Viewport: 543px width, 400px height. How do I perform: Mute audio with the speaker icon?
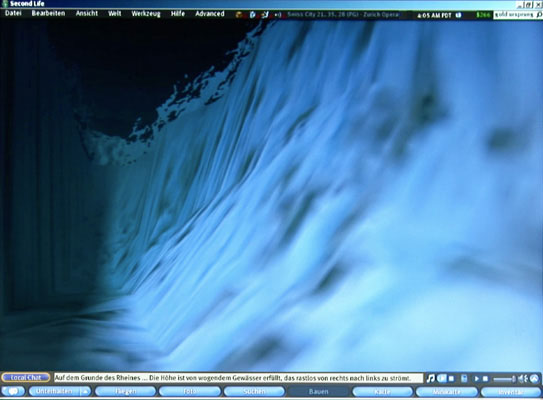point(523,379)
